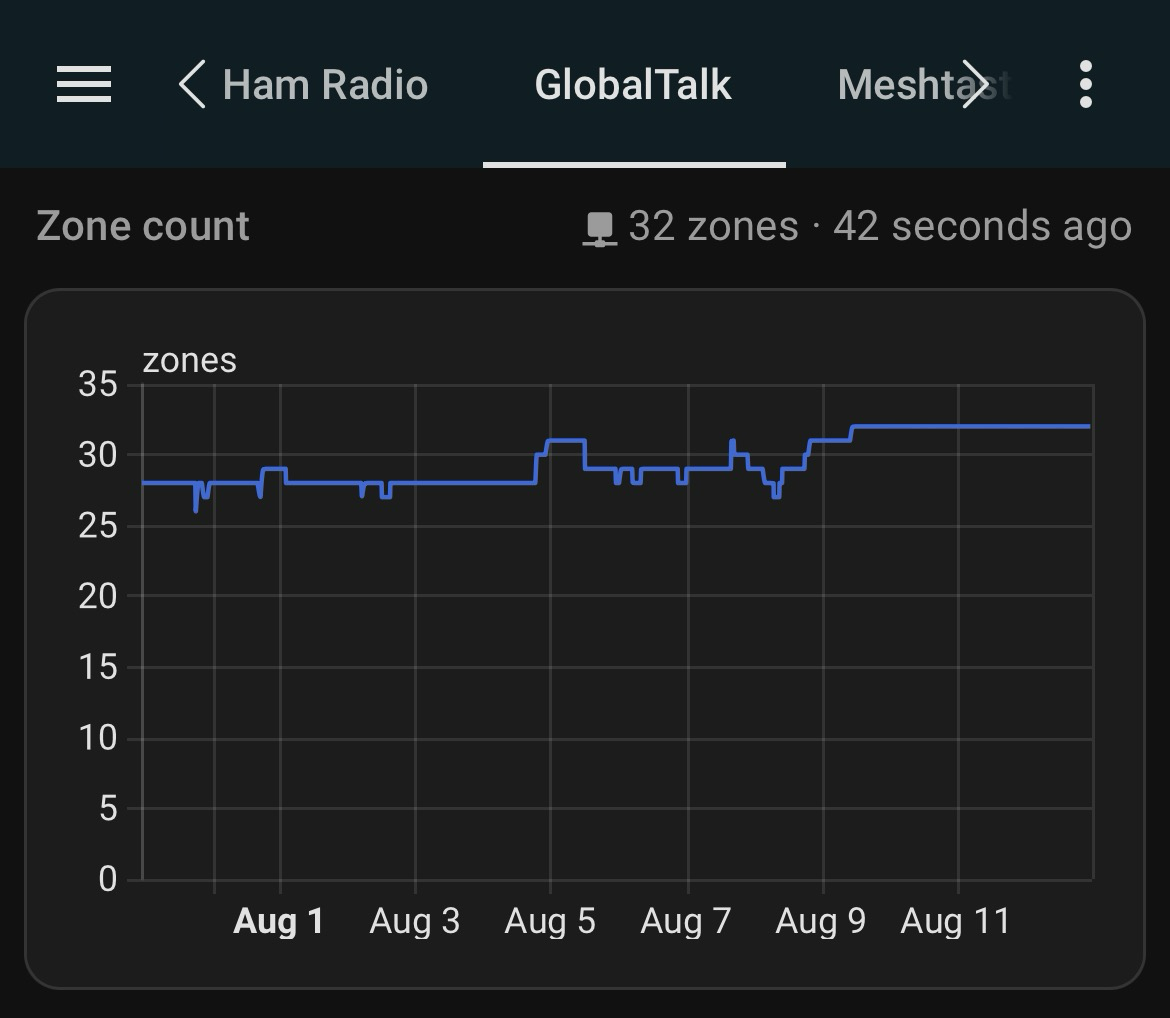Click the zones unit label above the chart
The image size is (1170, 1018).
click(x=190, y=360)
